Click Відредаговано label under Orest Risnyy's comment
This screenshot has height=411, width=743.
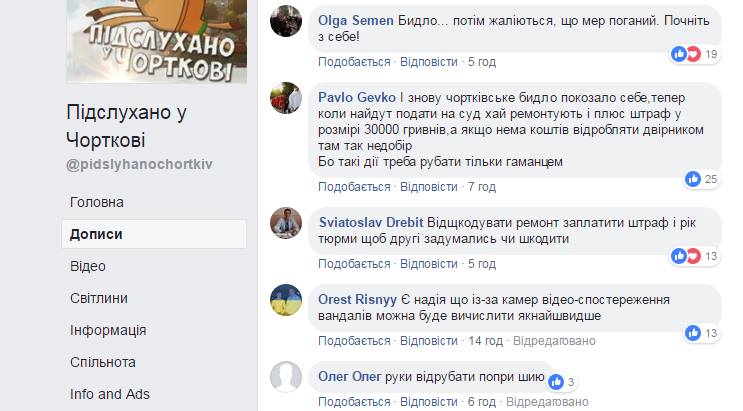(554, 341)
